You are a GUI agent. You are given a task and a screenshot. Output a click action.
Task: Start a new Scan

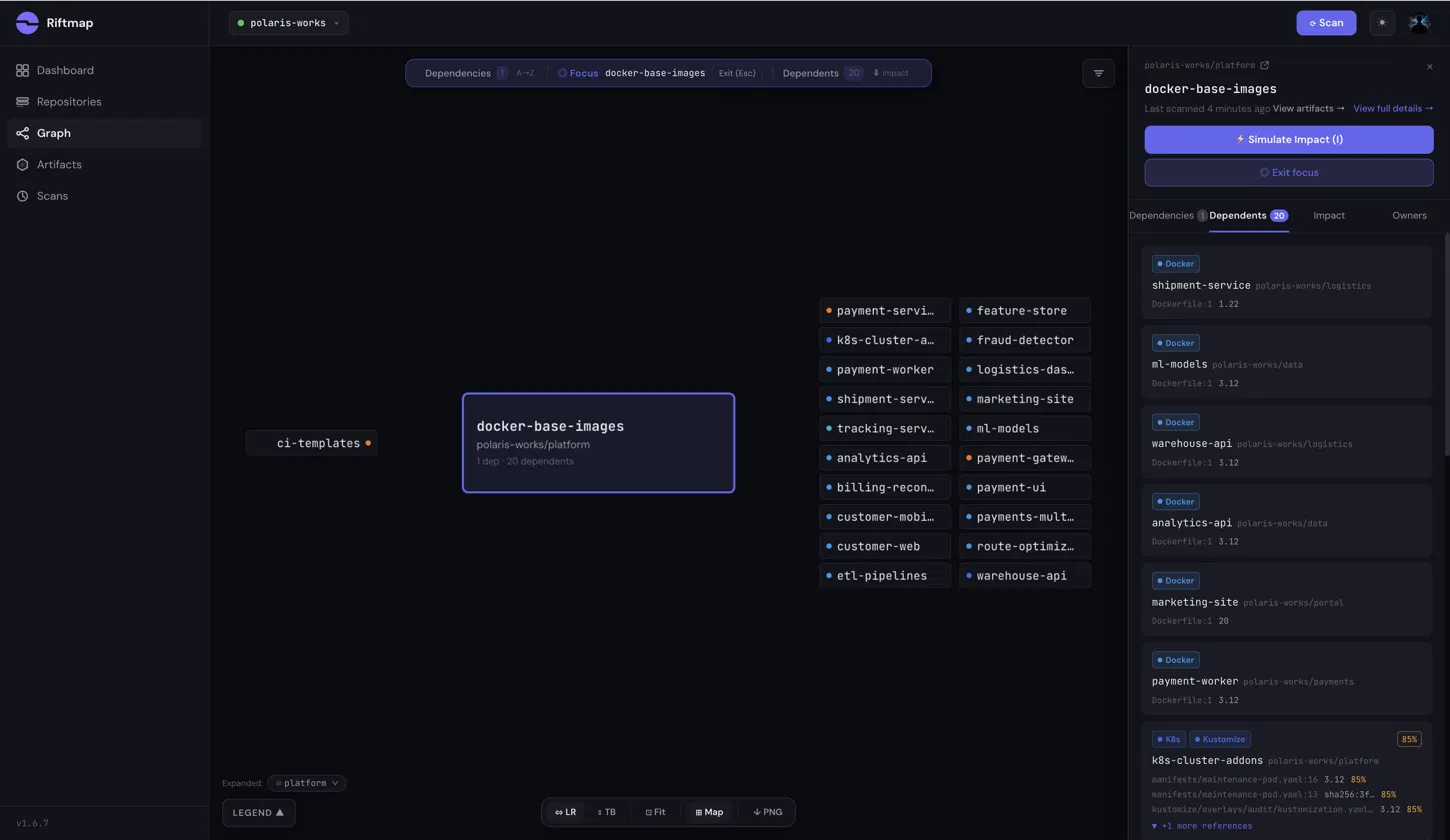pyautogui.click(x=1326, y=23)
